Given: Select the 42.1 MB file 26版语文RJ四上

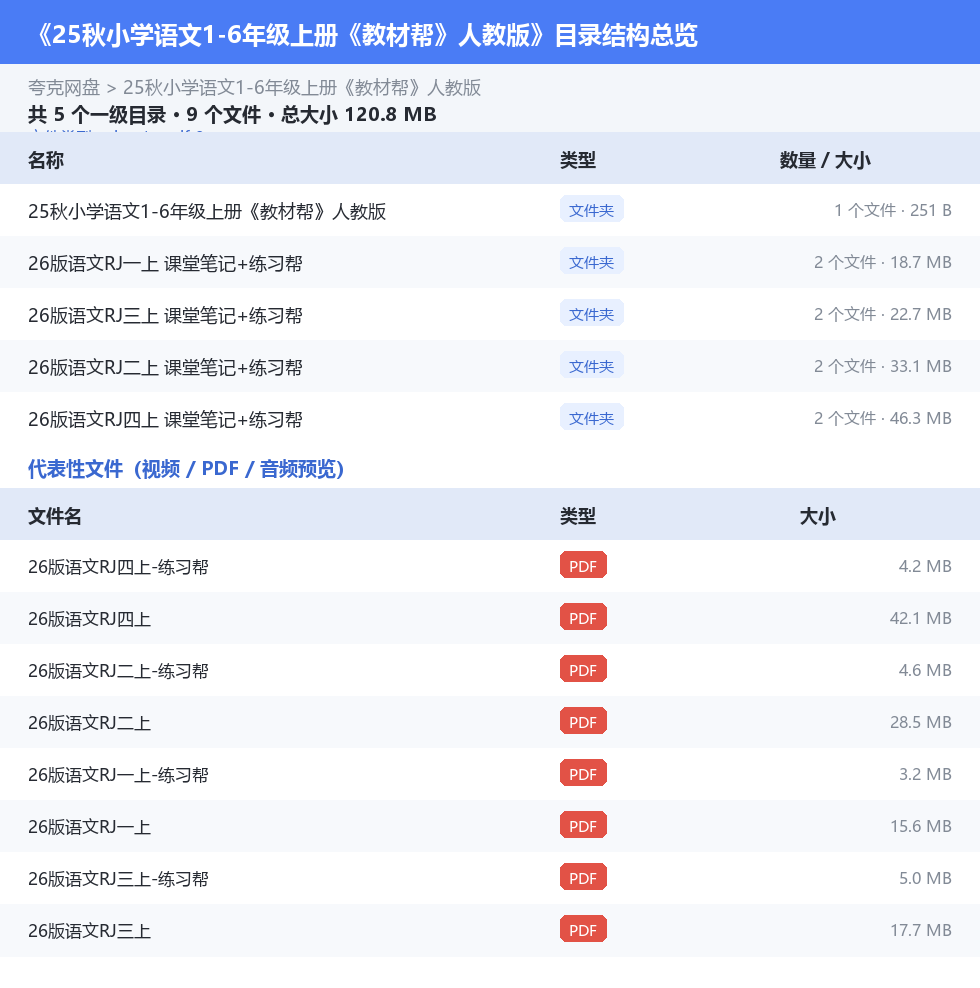Looking at the screenshot, I should 490,618.
